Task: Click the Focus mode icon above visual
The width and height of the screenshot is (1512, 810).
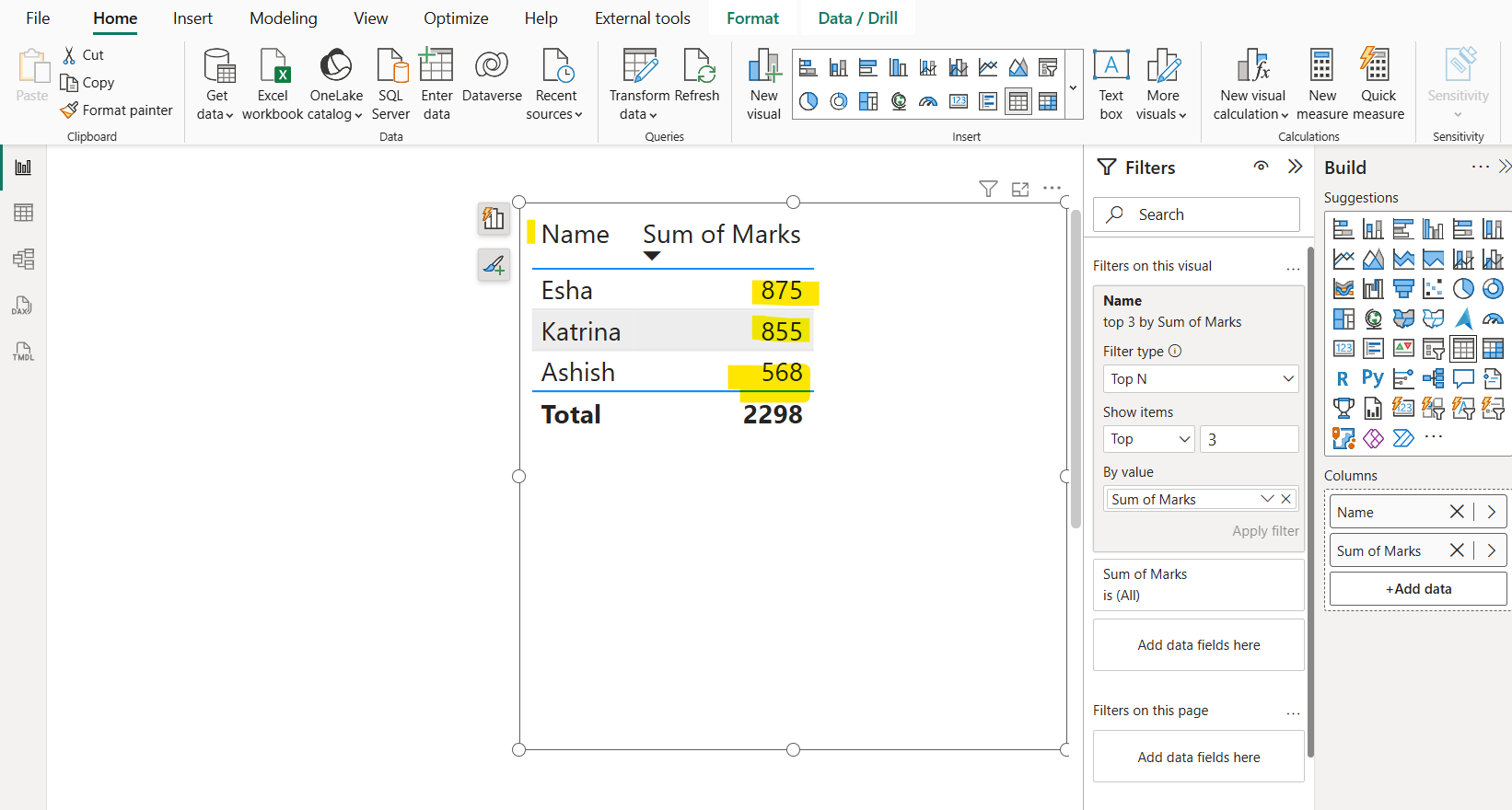Action: point(1020,189)
